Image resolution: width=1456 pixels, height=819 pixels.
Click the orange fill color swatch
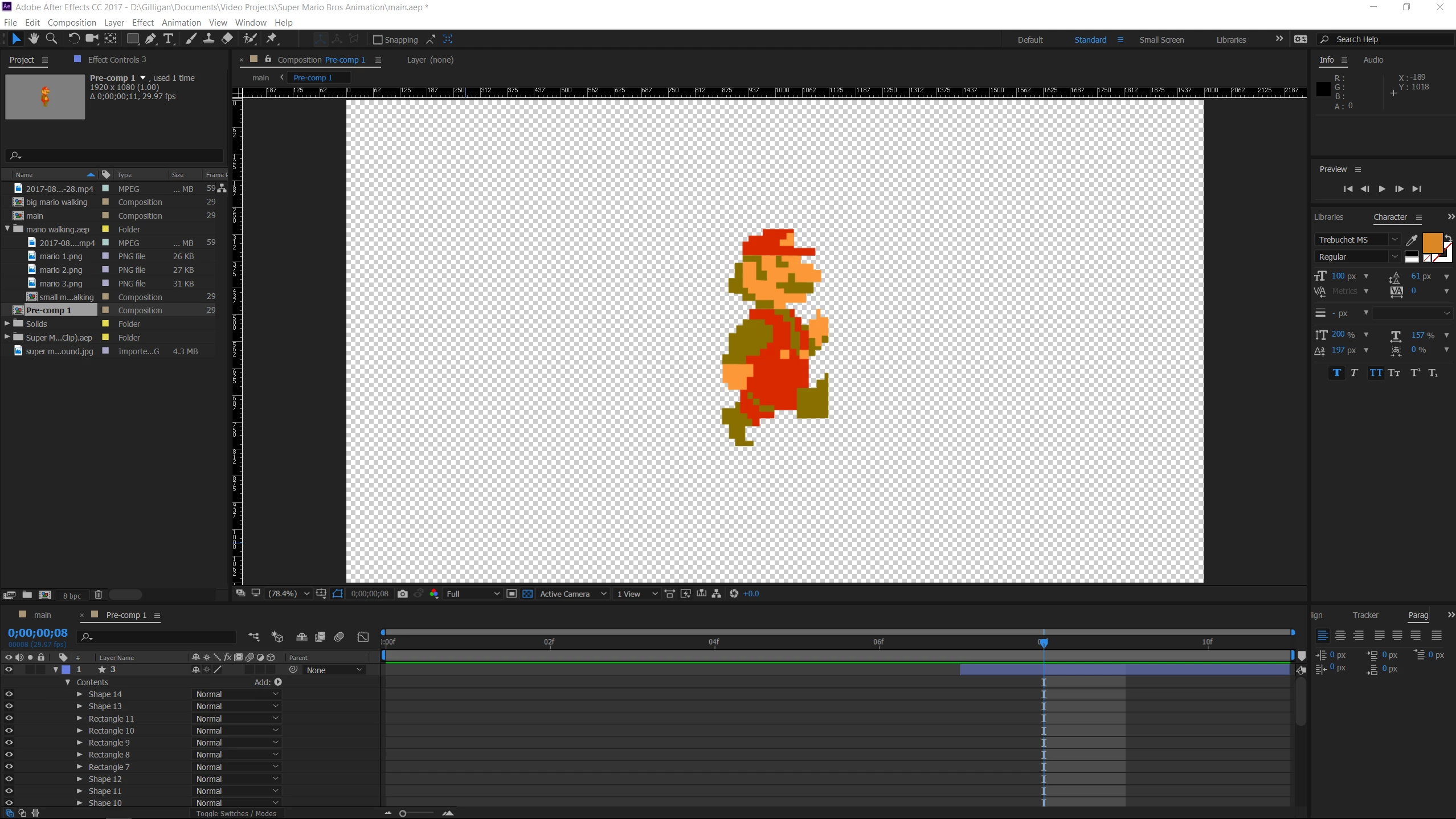1432,243
